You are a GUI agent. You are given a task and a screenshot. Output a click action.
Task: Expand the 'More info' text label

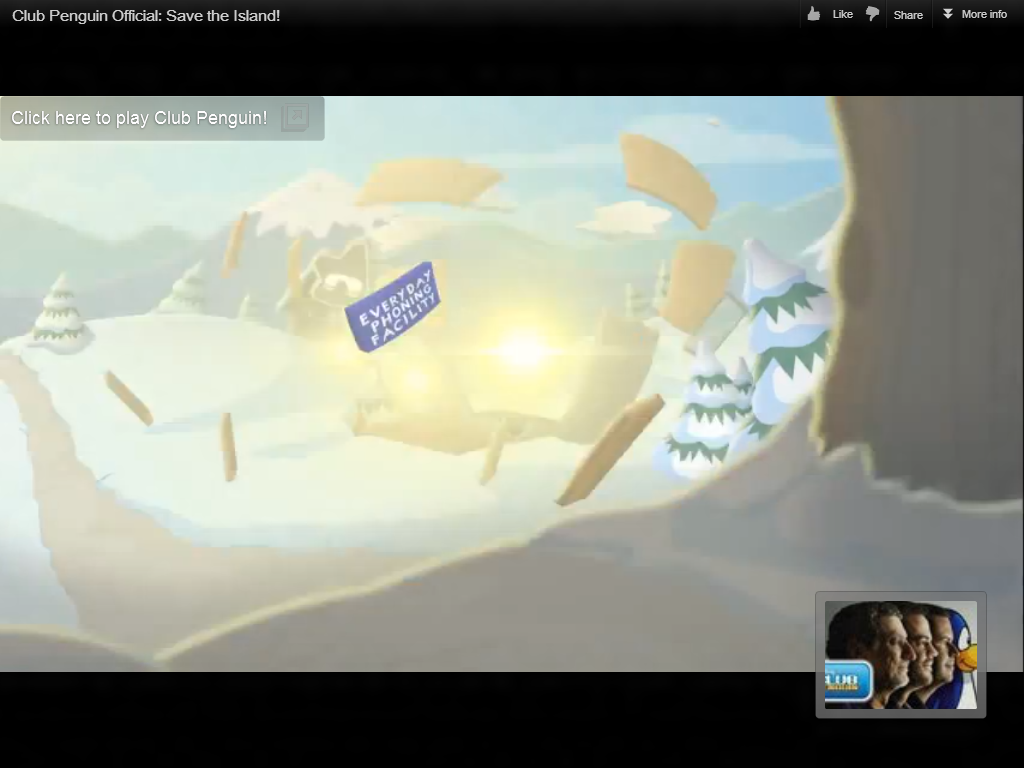[984, 14]
